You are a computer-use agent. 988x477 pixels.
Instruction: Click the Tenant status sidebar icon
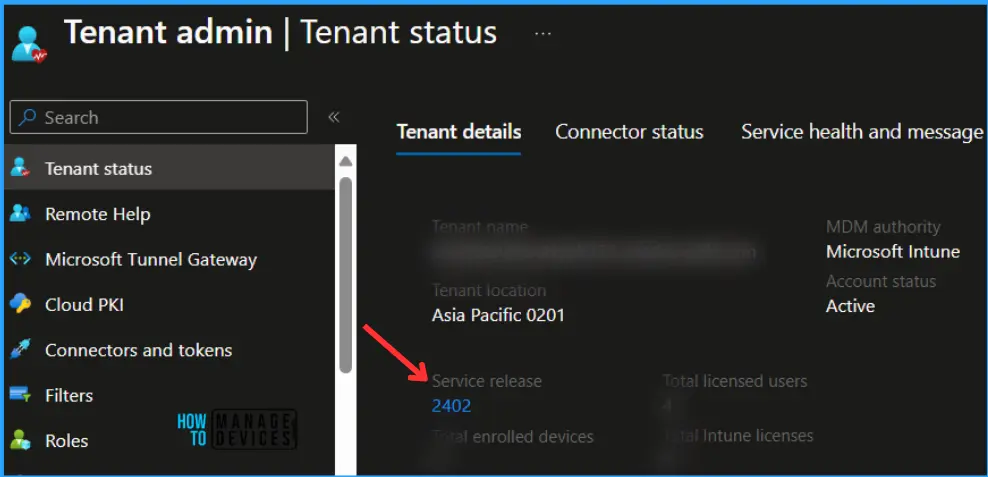click(x=20, y=168)
